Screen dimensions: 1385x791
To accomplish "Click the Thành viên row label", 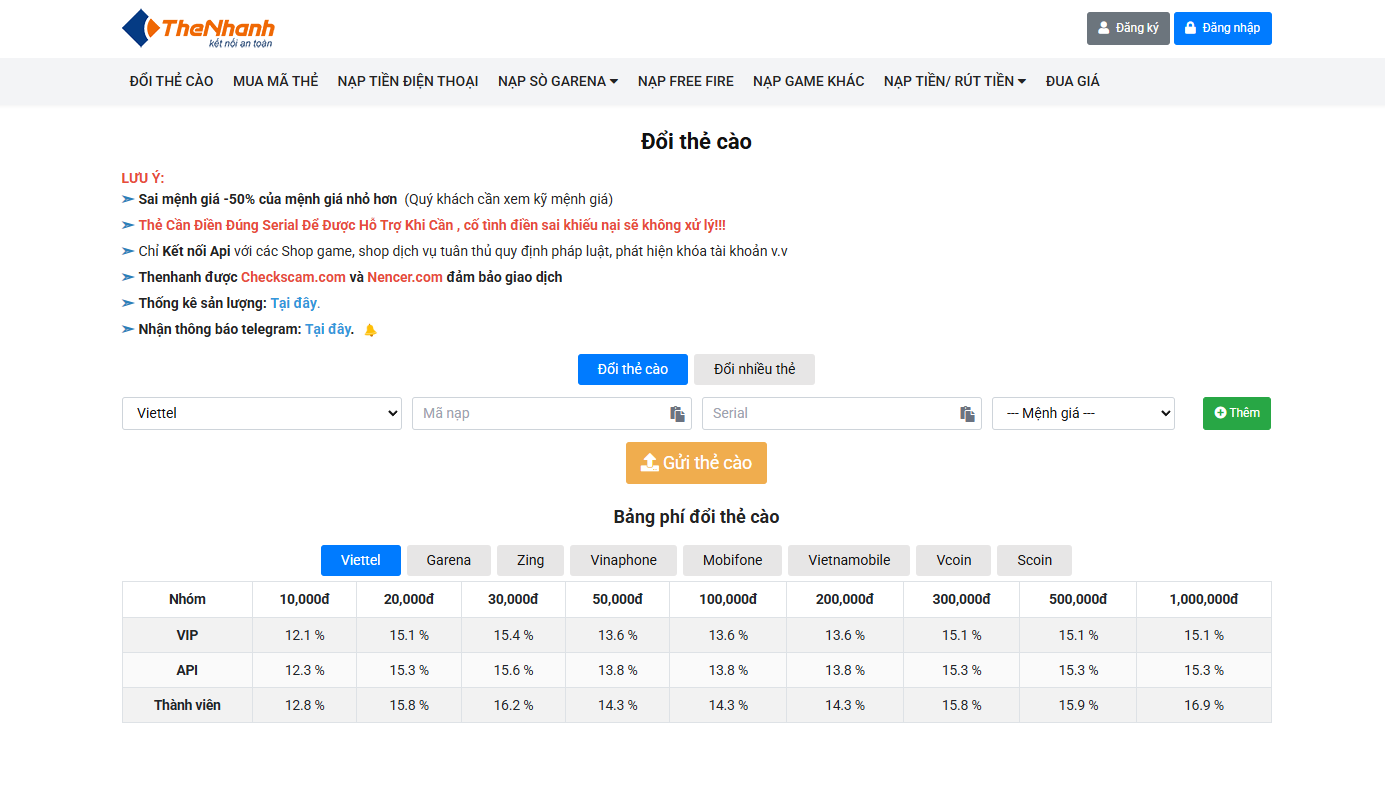I will click(x=187, y=705).
